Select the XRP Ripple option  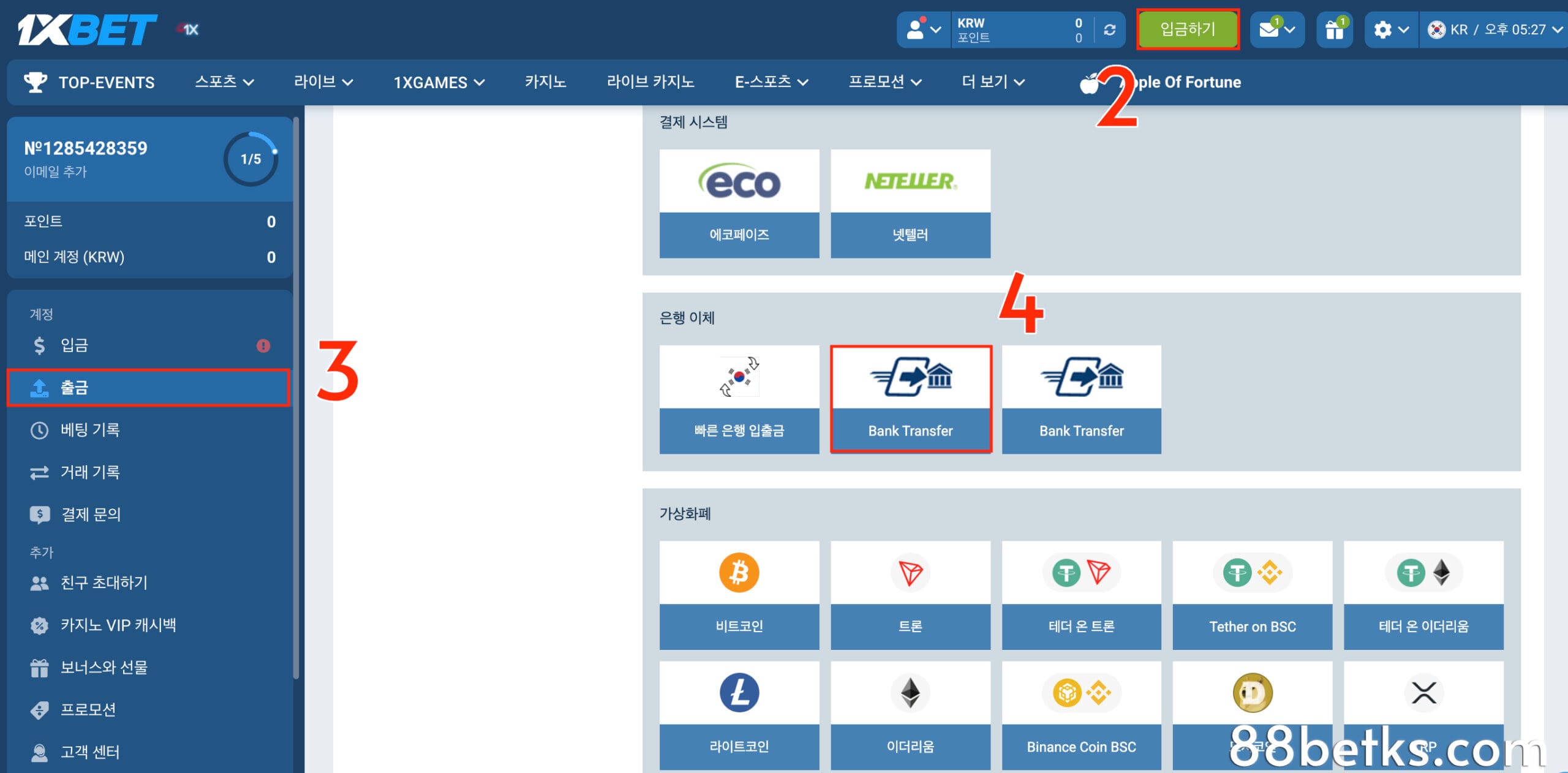[1423, 715]
